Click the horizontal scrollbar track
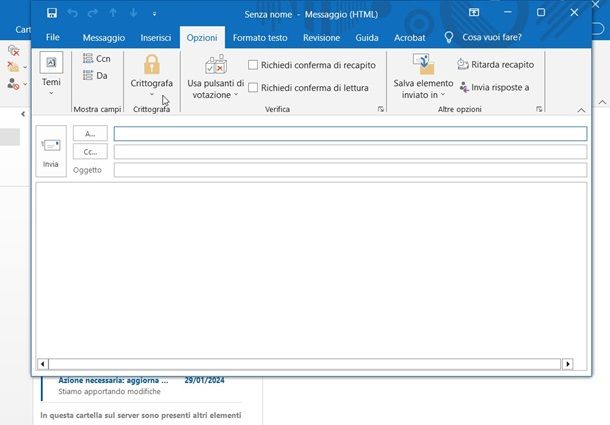The width and height of the screenshot is (610, 425). pyautogui.click(x=305, y=364)
